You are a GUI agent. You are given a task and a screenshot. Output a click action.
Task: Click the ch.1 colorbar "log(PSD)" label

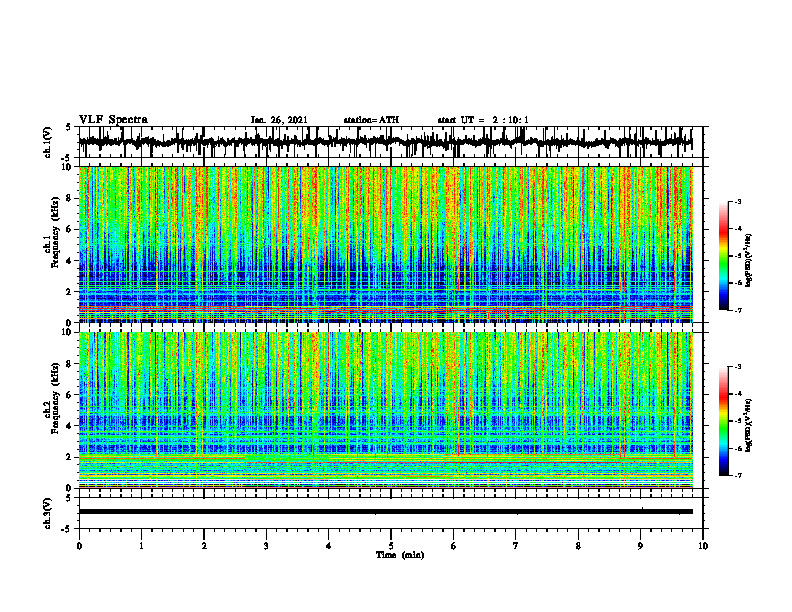point(749,260)
